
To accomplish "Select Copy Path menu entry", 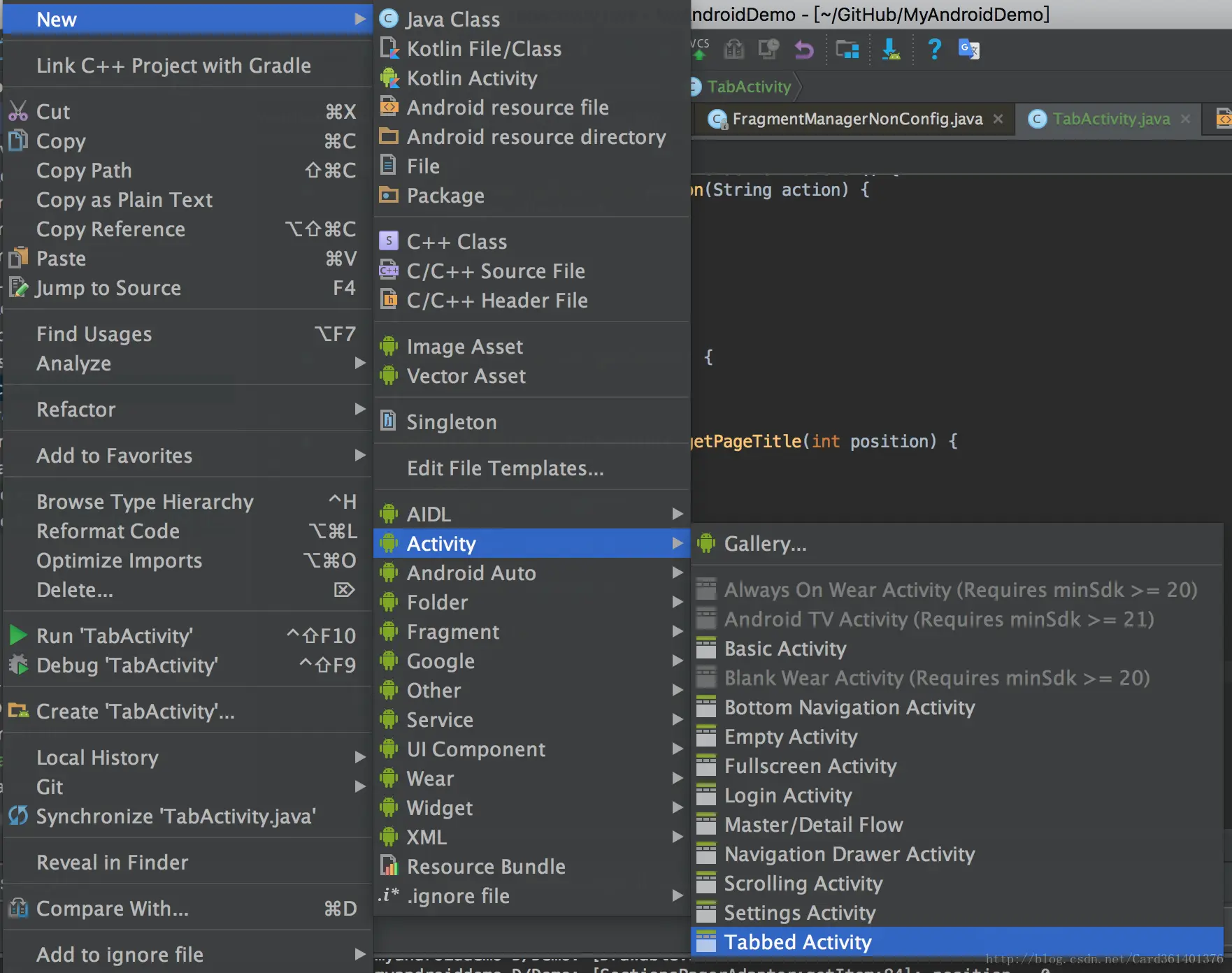I will 187,170.
